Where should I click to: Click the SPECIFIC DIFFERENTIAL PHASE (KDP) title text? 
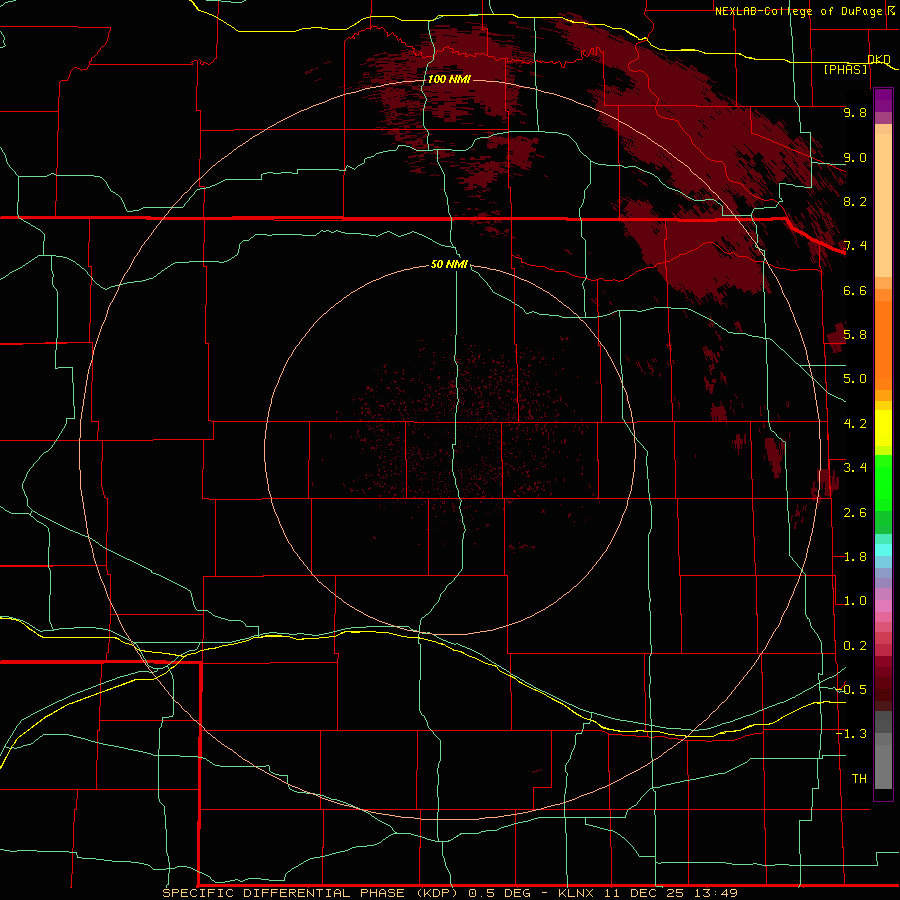tap(310, 893)
